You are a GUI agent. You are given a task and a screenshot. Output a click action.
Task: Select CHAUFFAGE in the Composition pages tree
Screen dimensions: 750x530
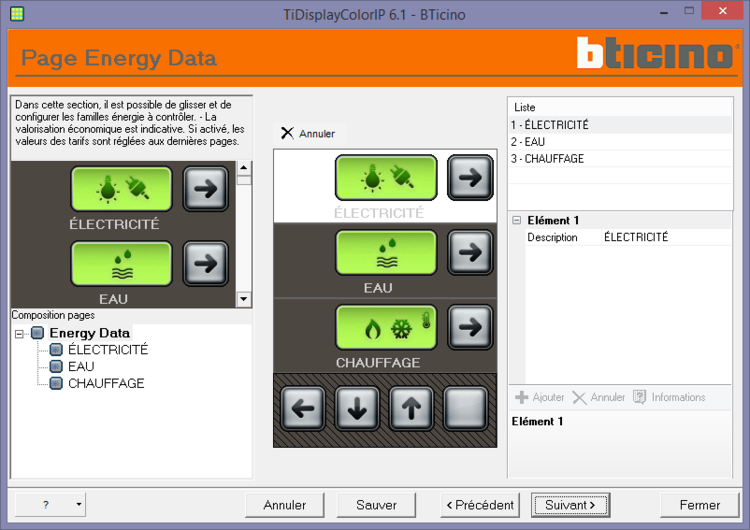[106, 383]
